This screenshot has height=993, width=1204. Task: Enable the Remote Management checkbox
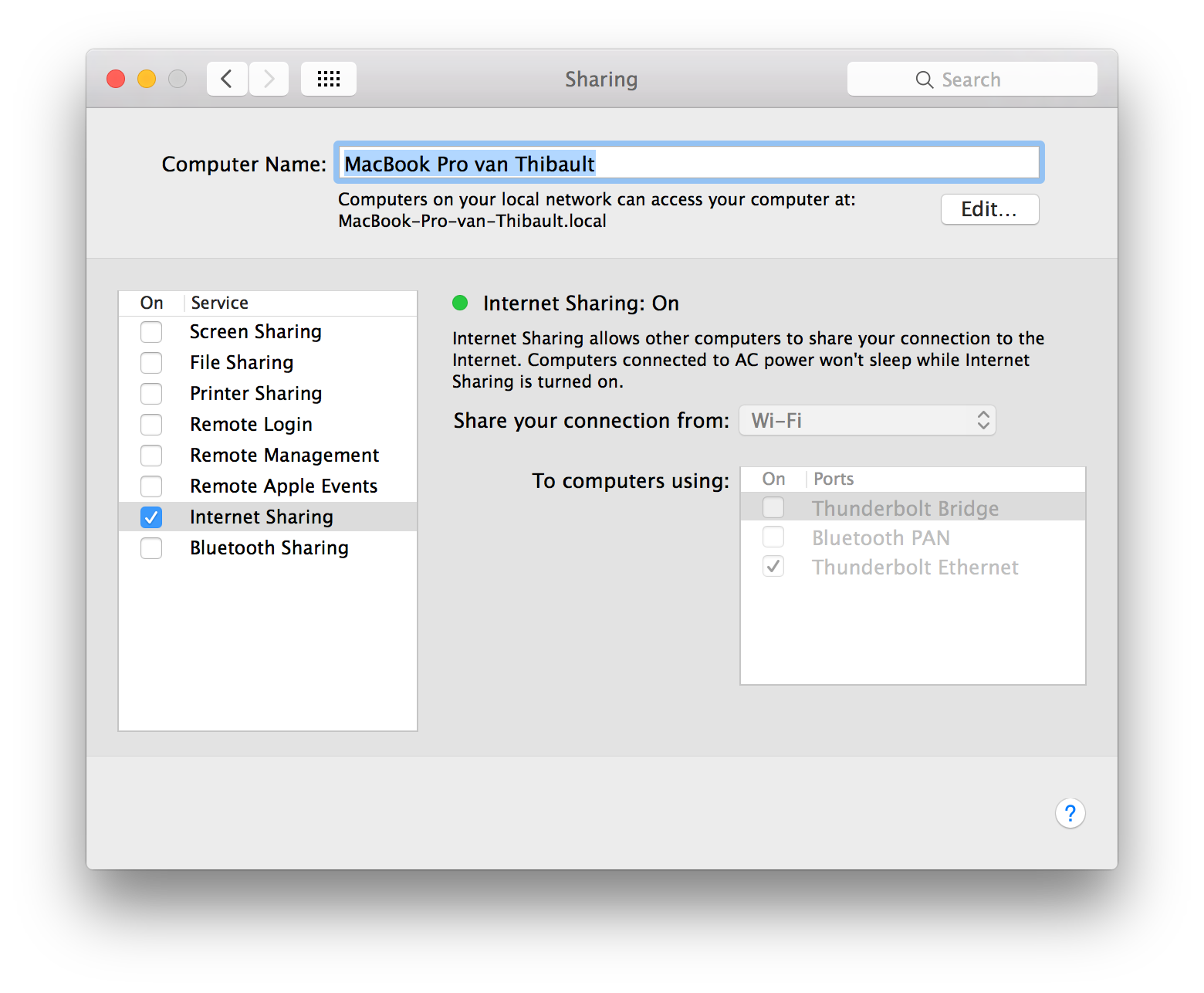151,456
